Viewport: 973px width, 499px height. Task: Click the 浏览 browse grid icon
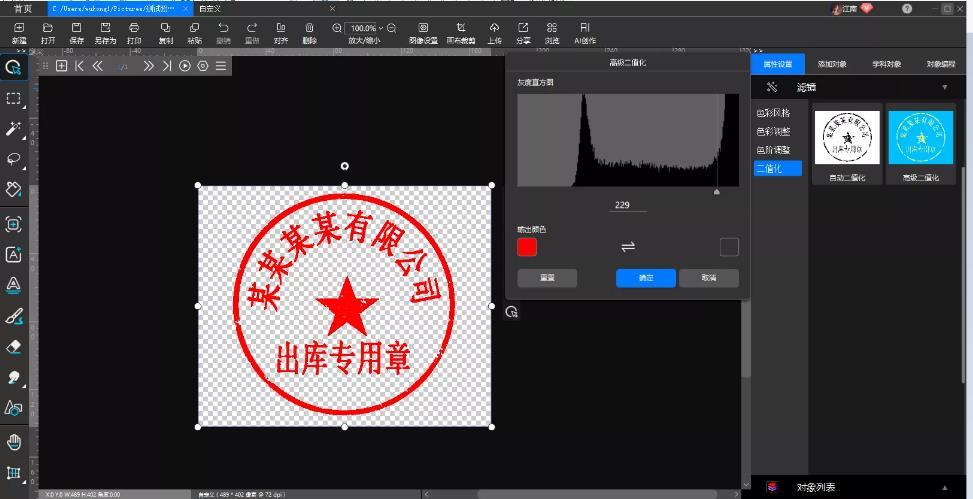click(x=552, y=28)
